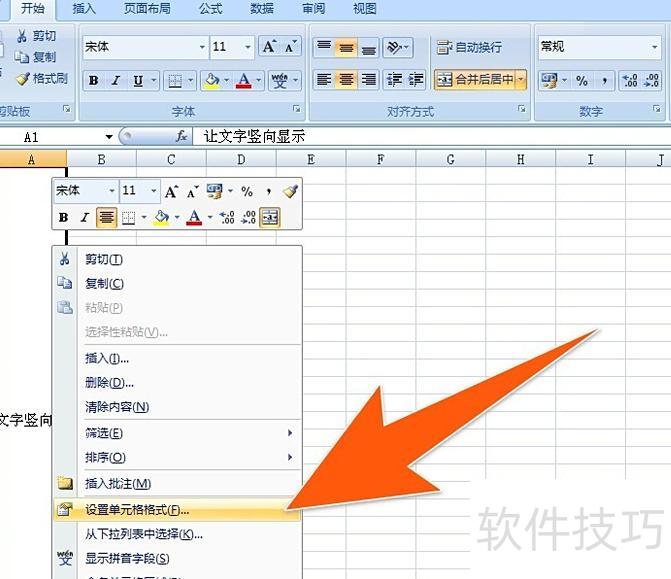Screen dimensions: 671x579
Task: Open number format dropdown (常规)
Action: click(x=655, y=46)
